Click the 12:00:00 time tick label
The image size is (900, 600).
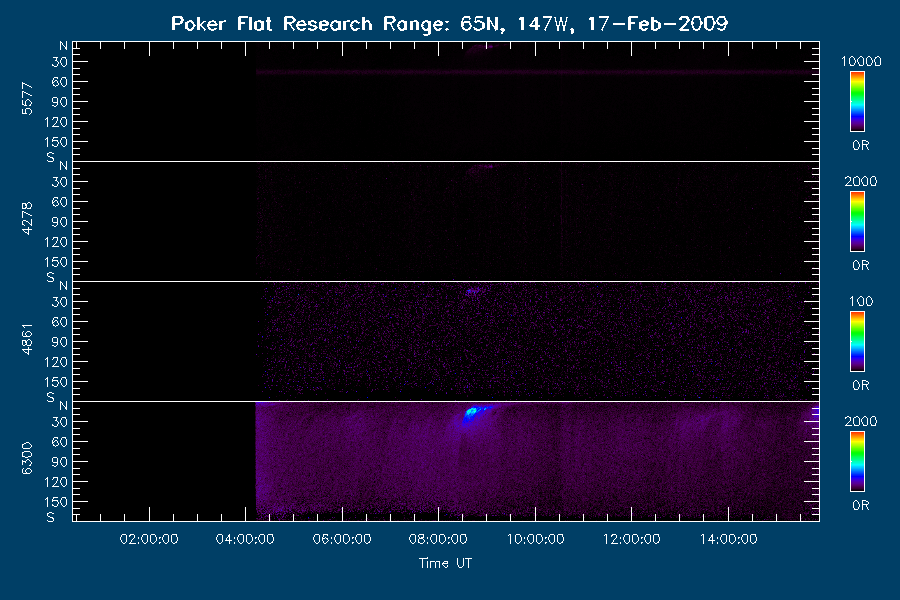631,539
